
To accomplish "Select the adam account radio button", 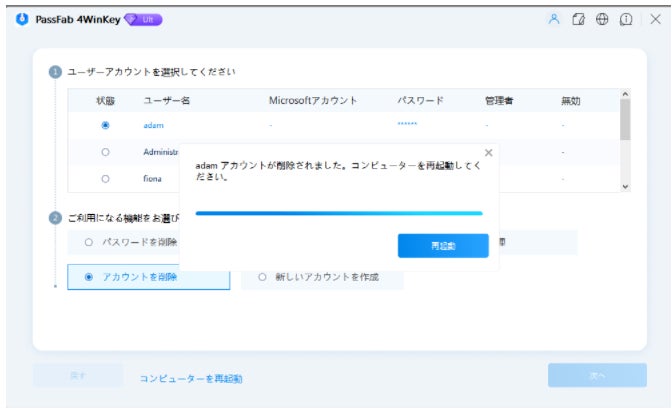I will tap(105, 125).
